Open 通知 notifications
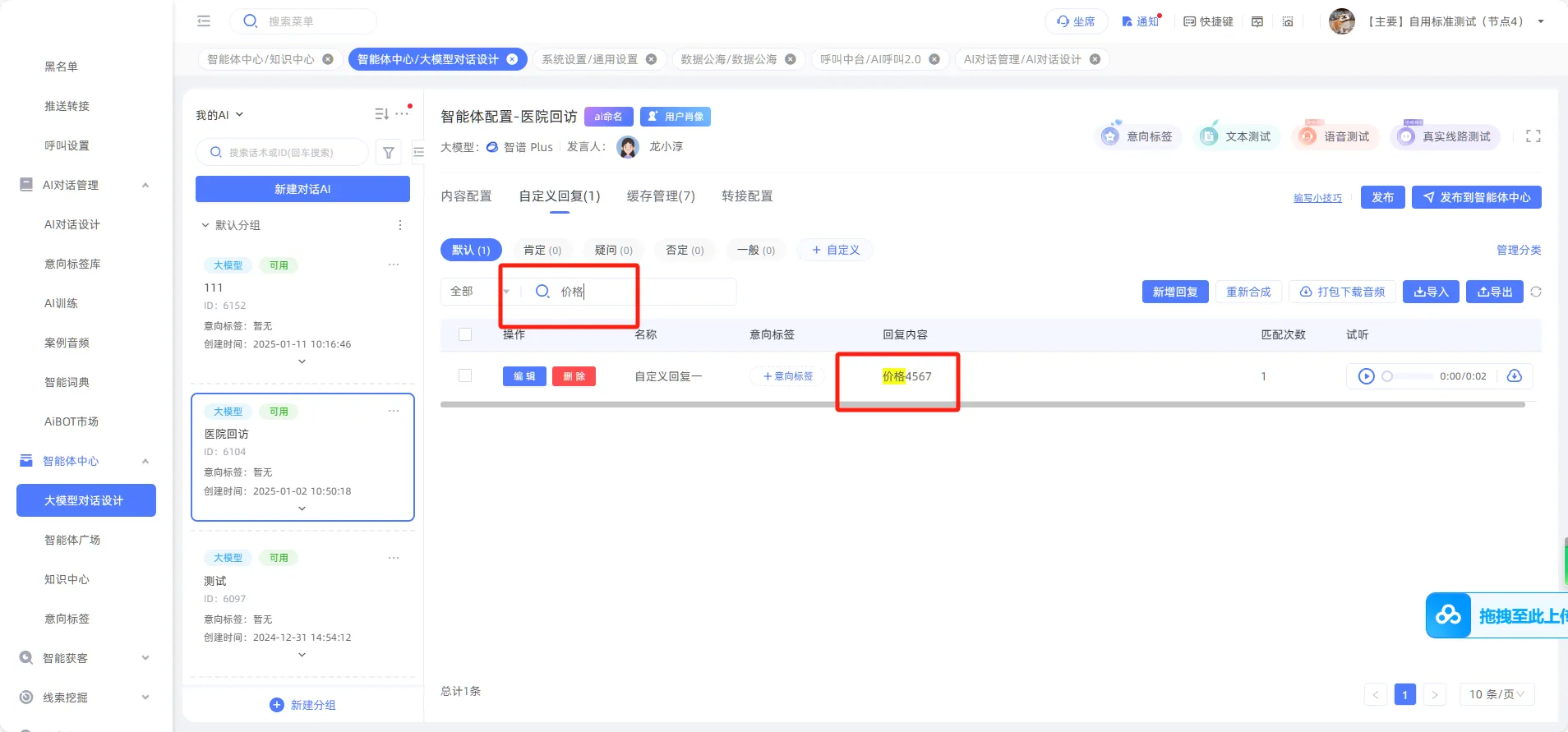Image resolution: width=1568 pixels, height=732 pixels. point(1141,21)
